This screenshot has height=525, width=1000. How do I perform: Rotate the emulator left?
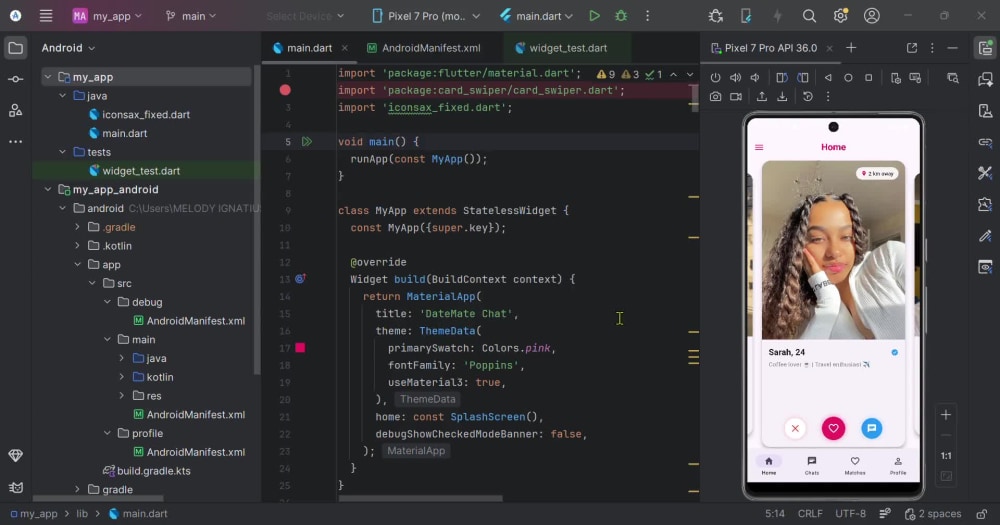pos(782,78)
